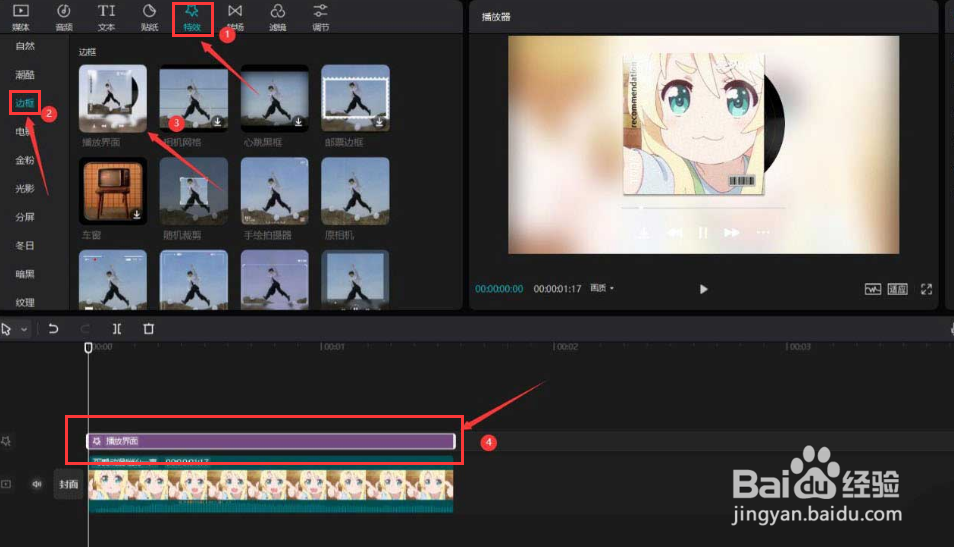Redo the last undone action
The width and height of the screenshot is (954, 547).
(x=85, y=329)
